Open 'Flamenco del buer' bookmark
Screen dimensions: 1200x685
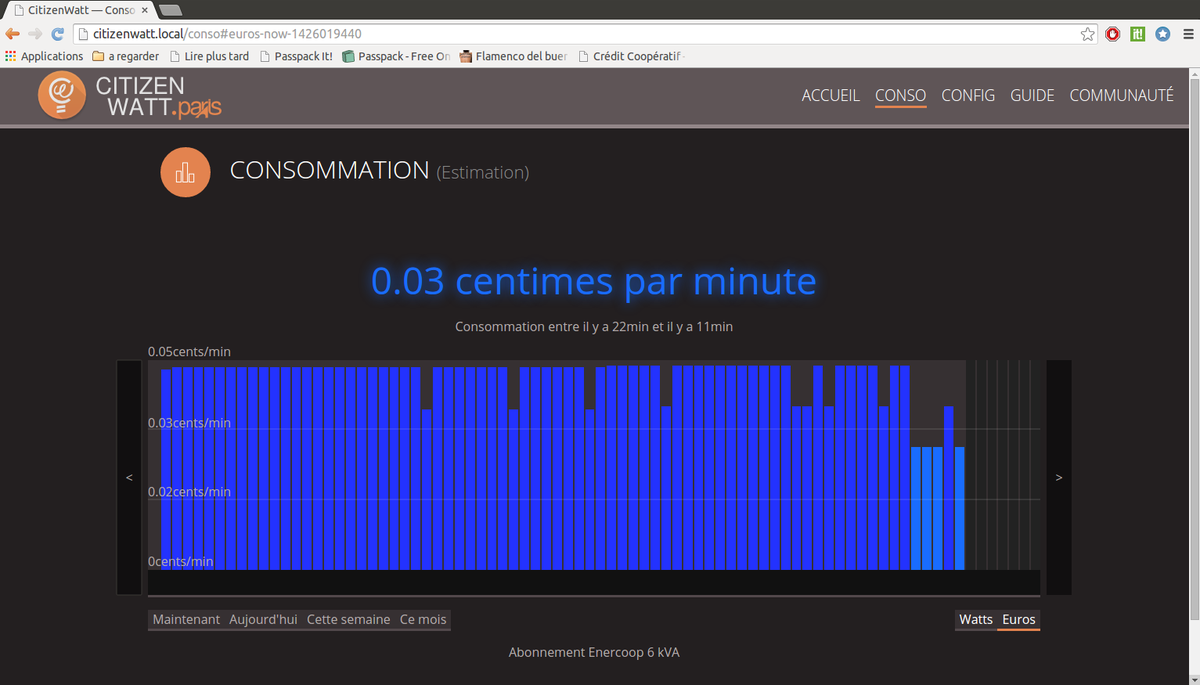pos(513,56)
